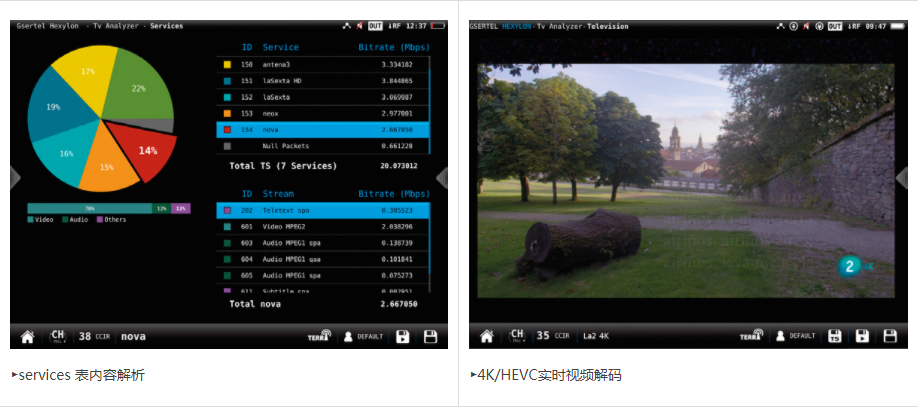The image size is (918, 407).
Task: Select the Video MPEG2 stream row
Action: 322,227
